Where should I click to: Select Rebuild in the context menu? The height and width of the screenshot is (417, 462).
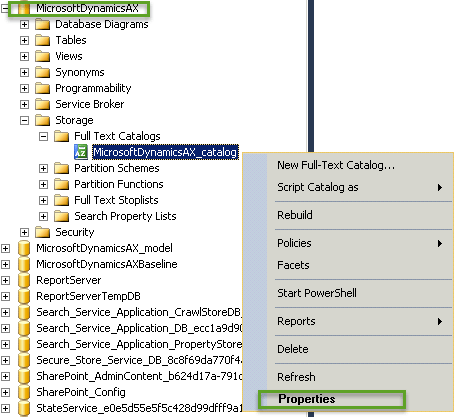(295, 215)
